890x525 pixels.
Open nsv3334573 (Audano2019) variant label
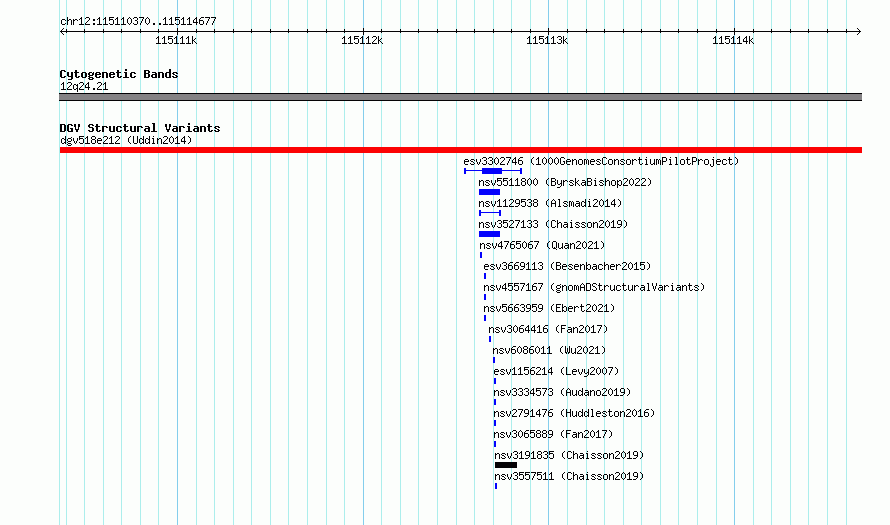pos(562,392)
